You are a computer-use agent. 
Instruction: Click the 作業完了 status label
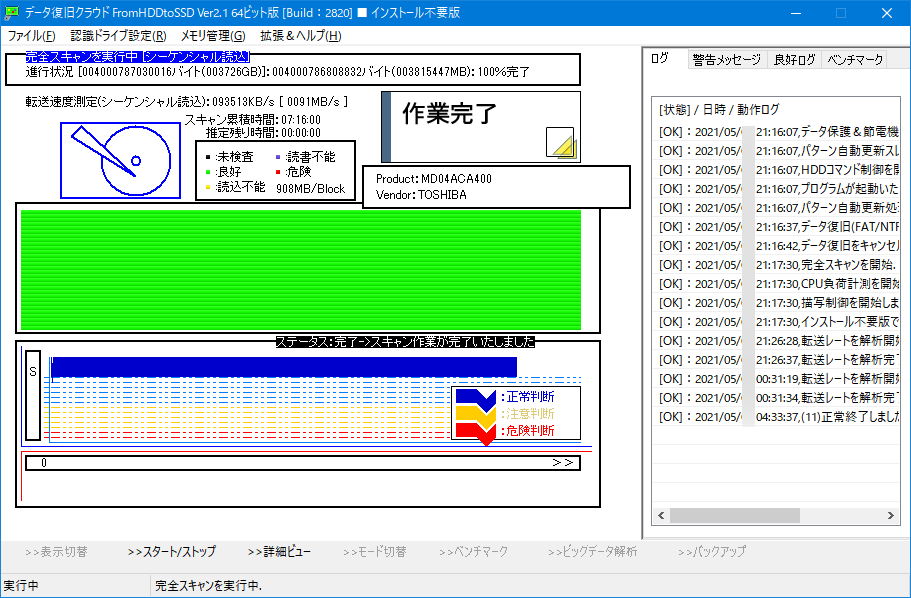point(450,114)
